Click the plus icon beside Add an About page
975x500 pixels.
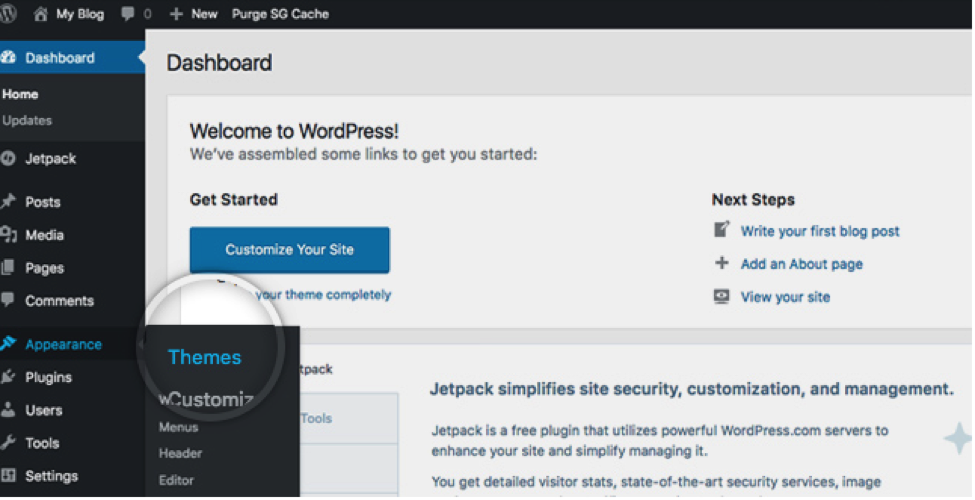pos(721,263)
